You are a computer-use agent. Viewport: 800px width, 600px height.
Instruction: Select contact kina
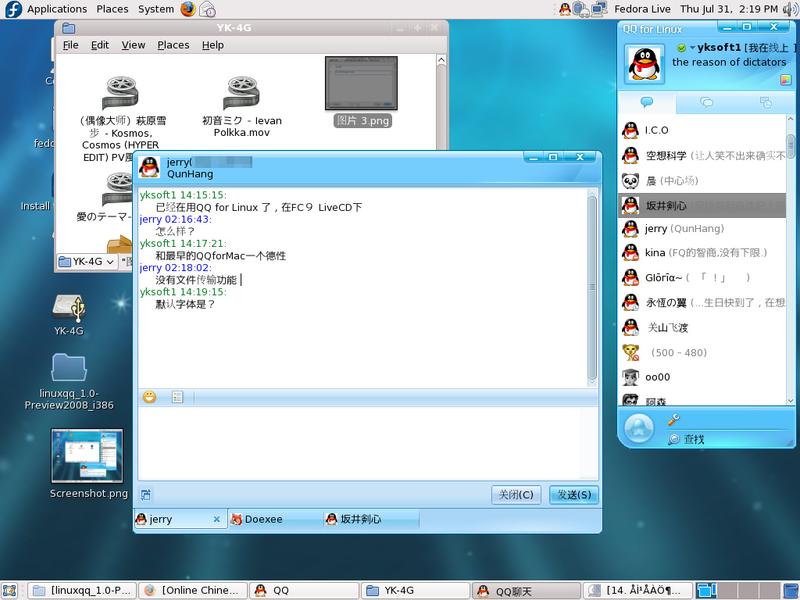pos(703,253)
